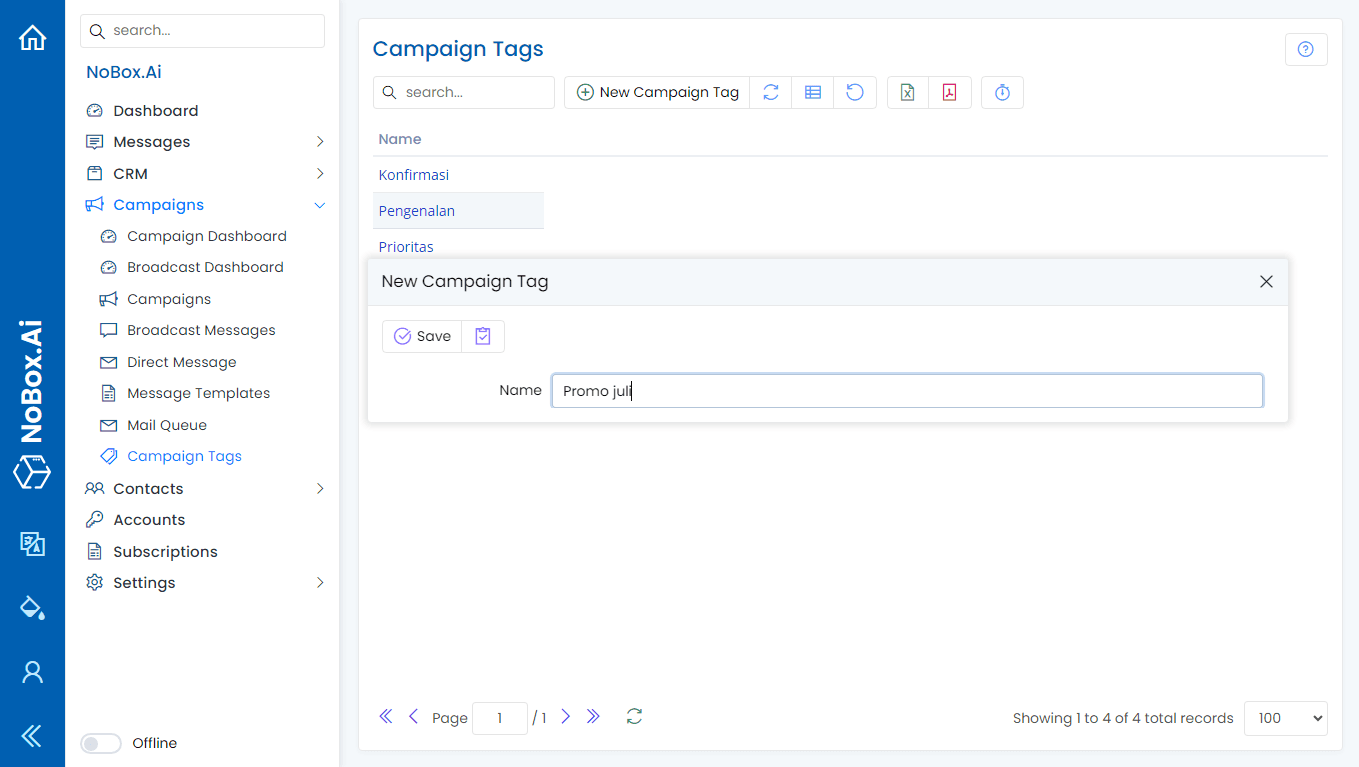Open the records-per-page dropdown showing 100

tap(1285, 718)
